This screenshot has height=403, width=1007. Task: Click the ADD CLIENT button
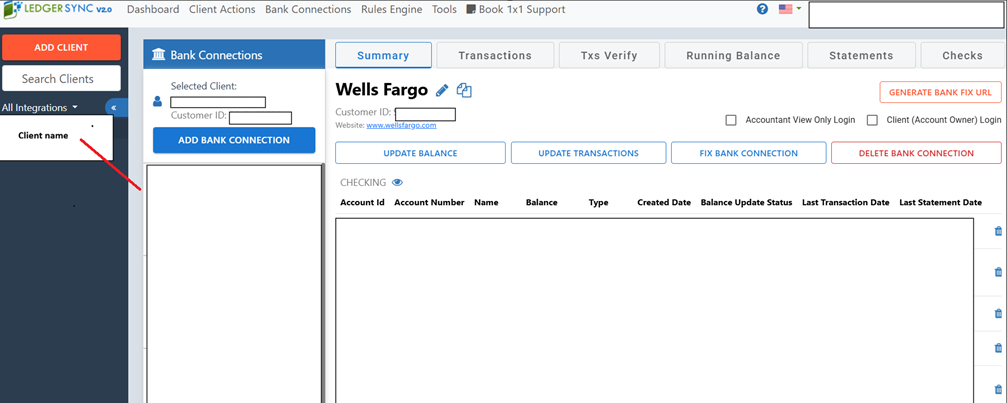(62, 47)
